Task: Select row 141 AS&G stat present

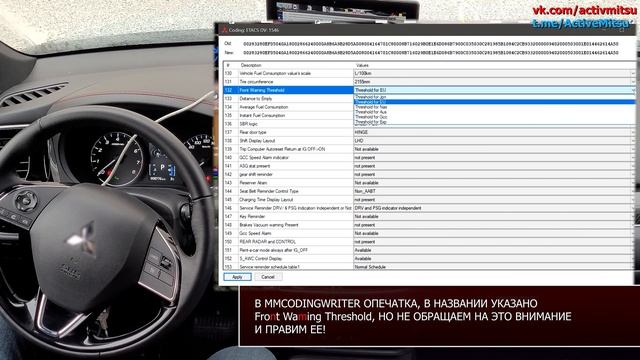Action: coord(288,166)
